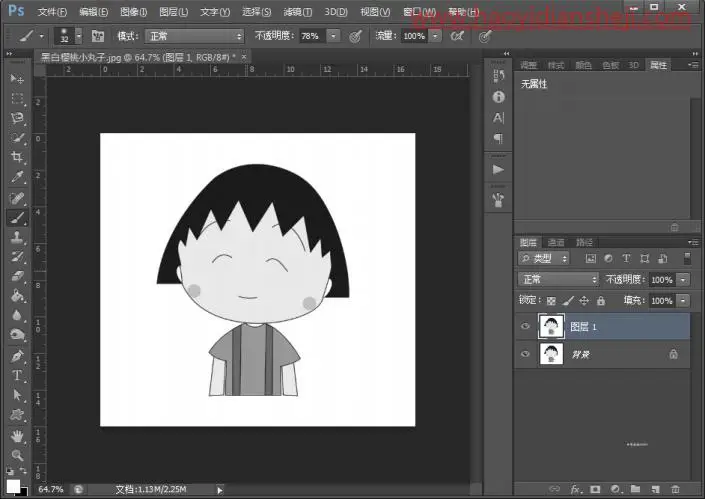Toggle pressure for size button

(485, 36)
